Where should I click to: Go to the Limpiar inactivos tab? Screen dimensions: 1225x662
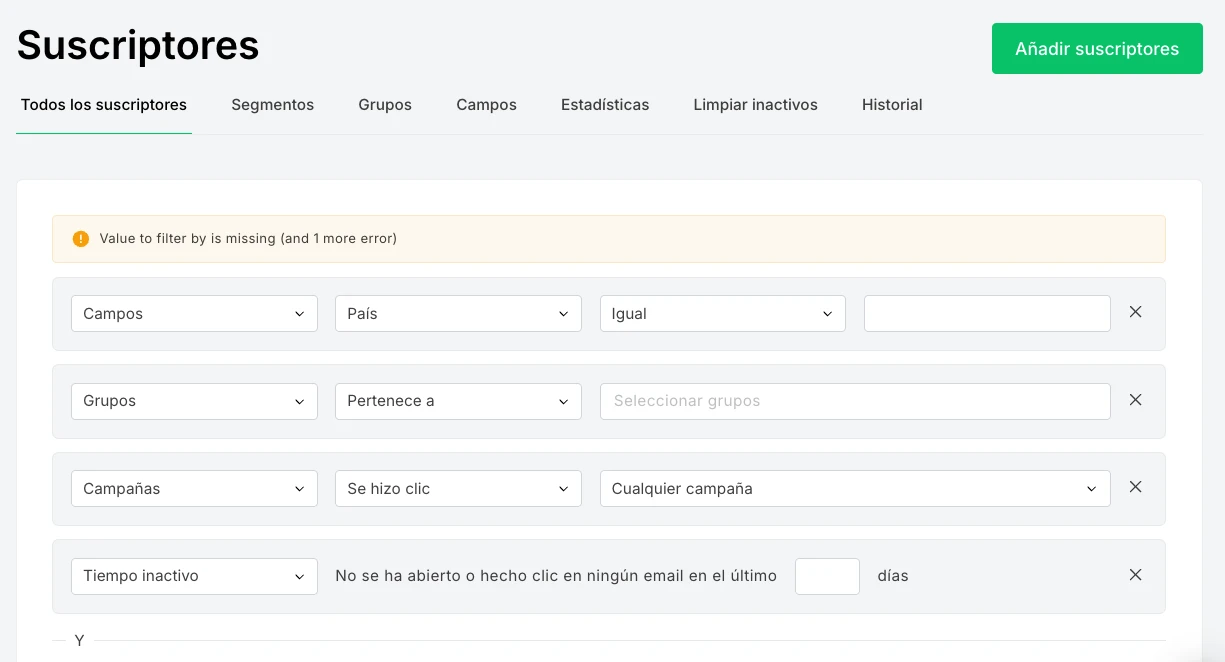[755, 105]
